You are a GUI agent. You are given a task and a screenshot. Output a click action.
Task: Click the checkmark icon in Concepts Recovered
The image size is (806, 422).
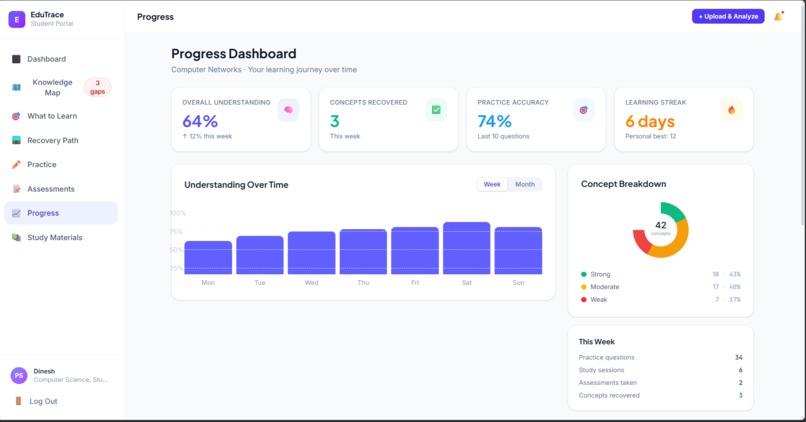pyautogui.click(x=436, y=110)
